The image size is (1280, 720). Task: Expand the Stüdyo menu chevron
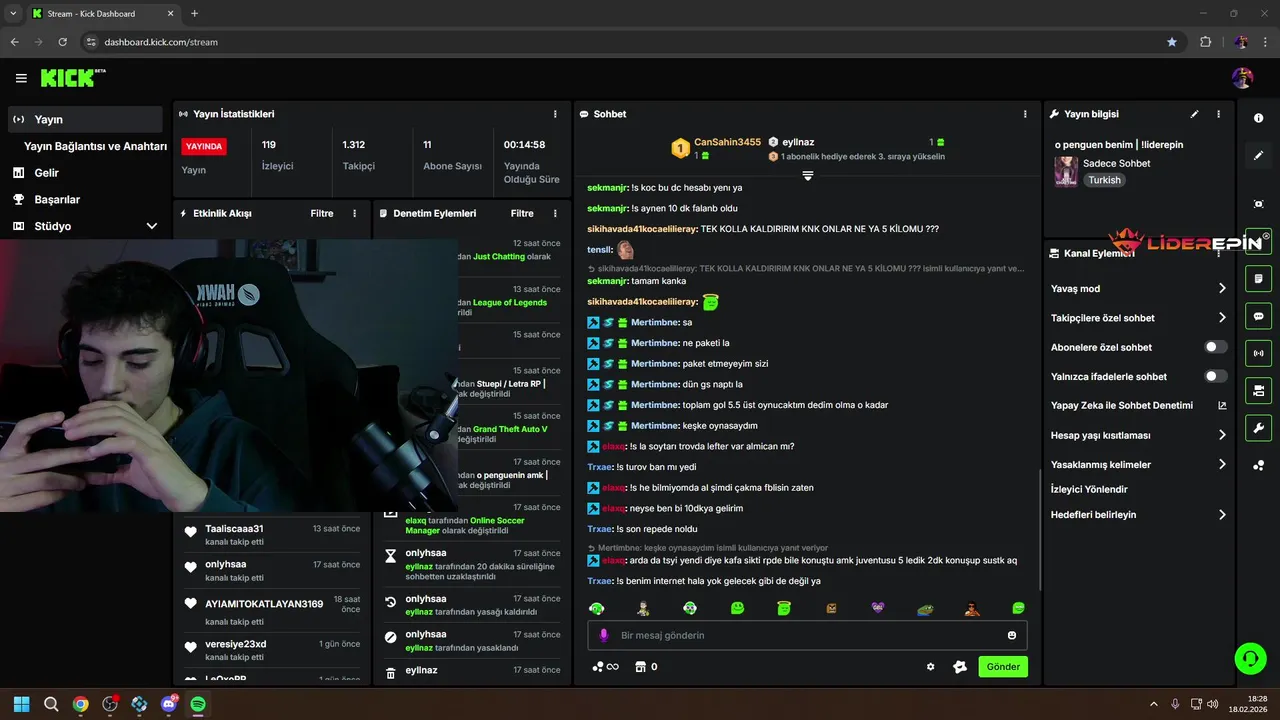152,226
